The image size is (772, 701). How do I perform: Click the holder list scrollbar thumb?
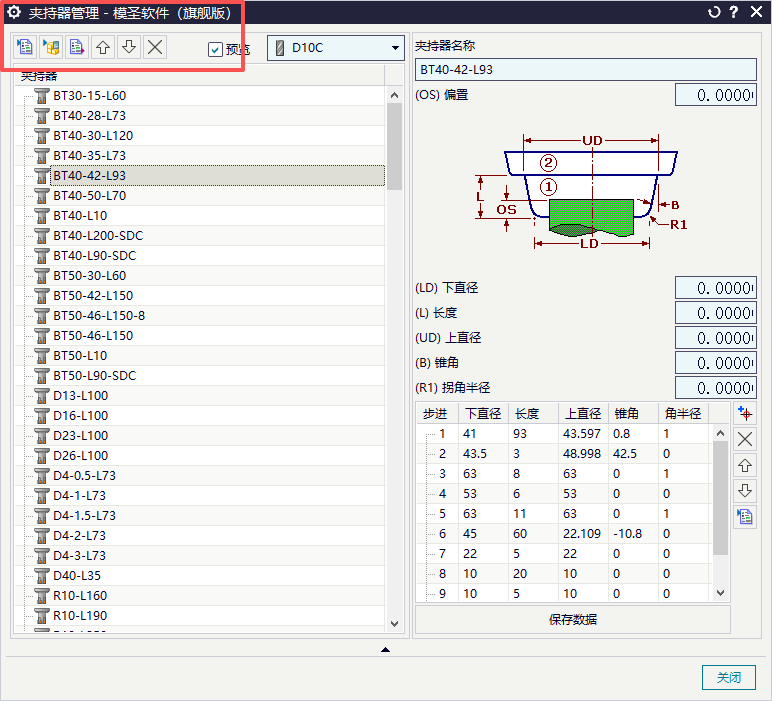394,146
